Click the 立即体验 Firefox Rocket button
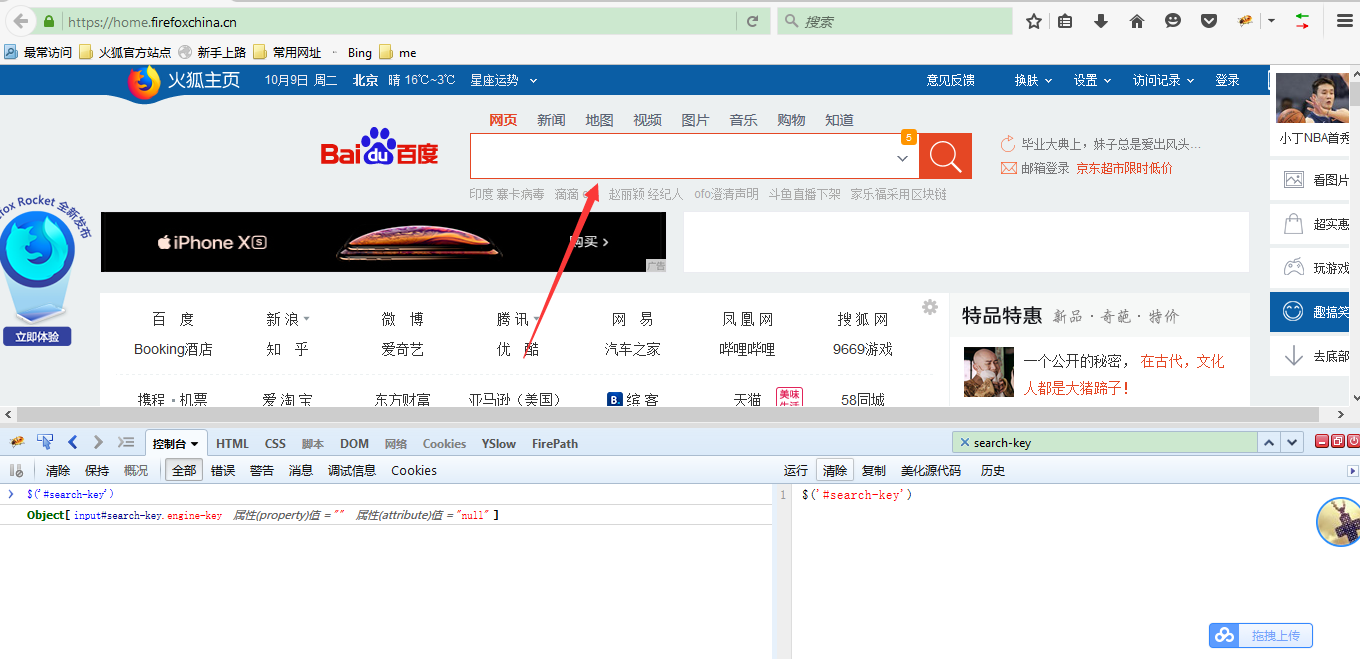 37,337
